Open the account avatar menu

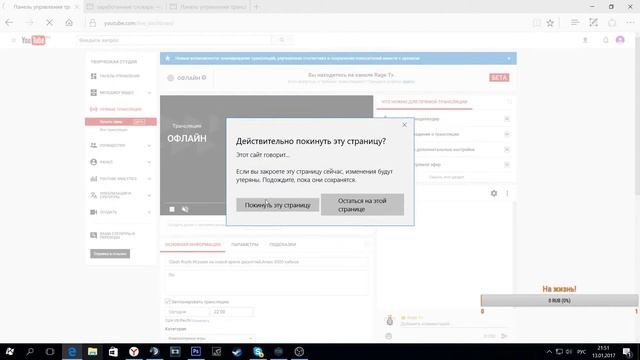(620, 40)
